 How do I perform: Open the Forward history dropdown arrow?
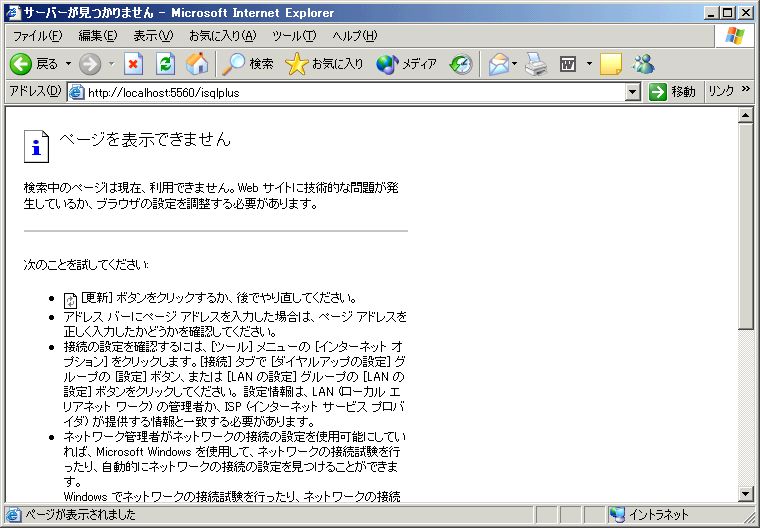111,64
